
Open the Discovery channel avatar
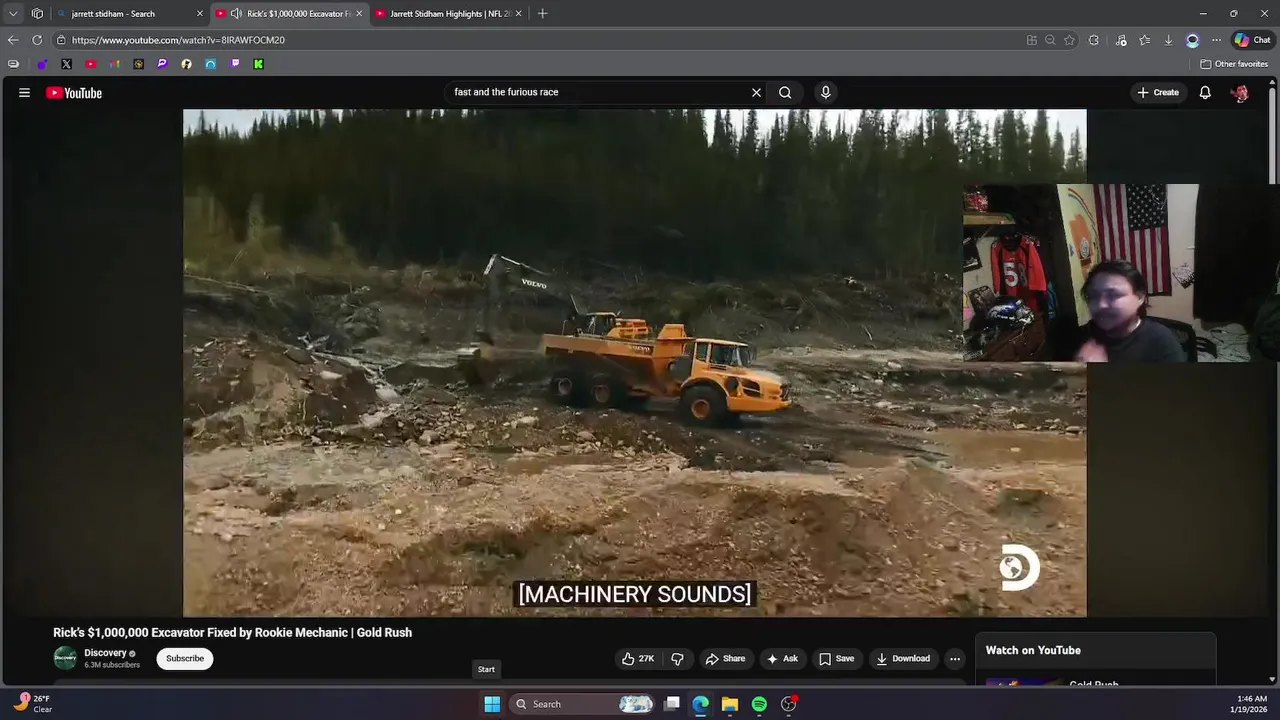65,658
